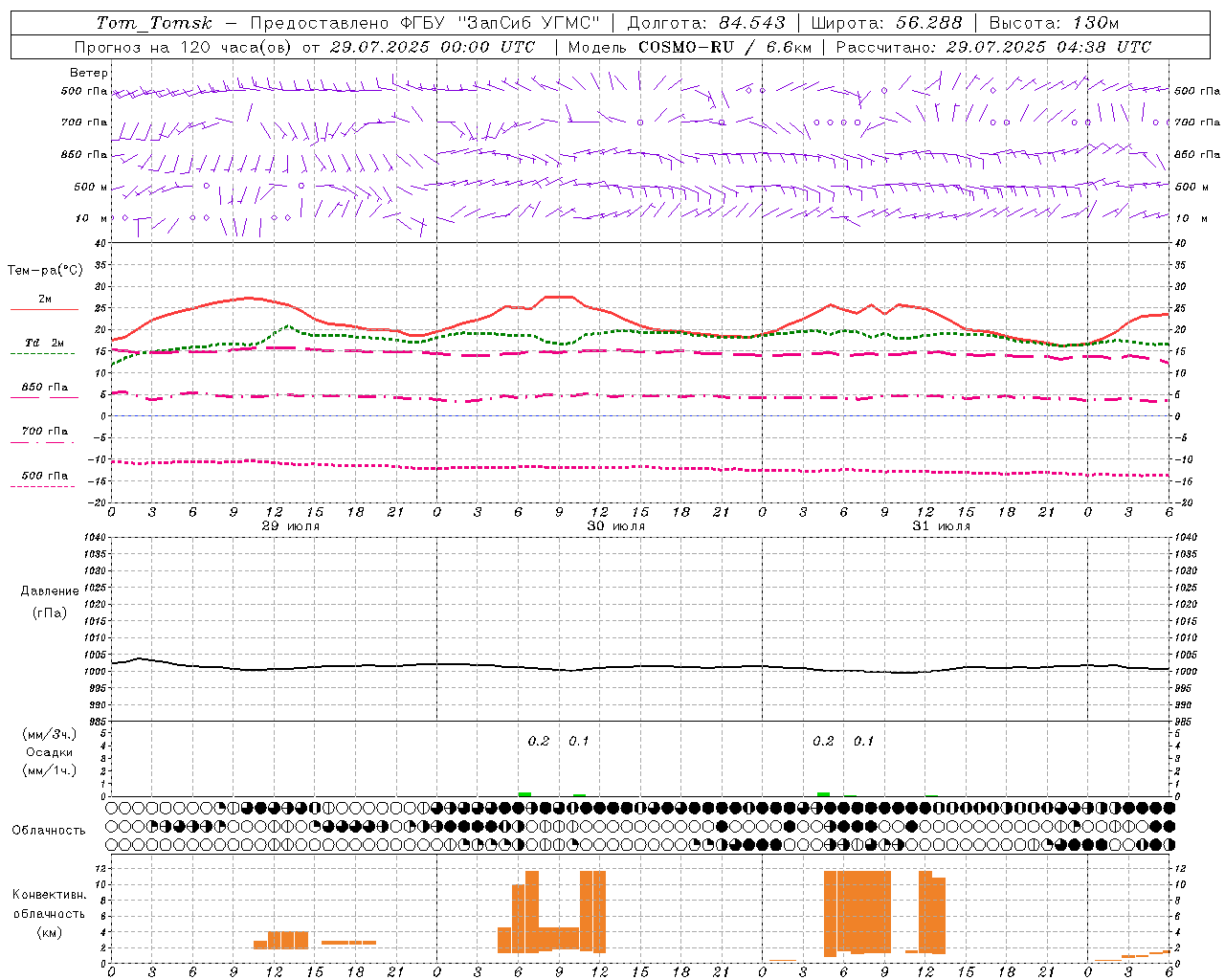
Task: Click the (мм/3ч.) precipitation unit label
Action: coord(50,735)
